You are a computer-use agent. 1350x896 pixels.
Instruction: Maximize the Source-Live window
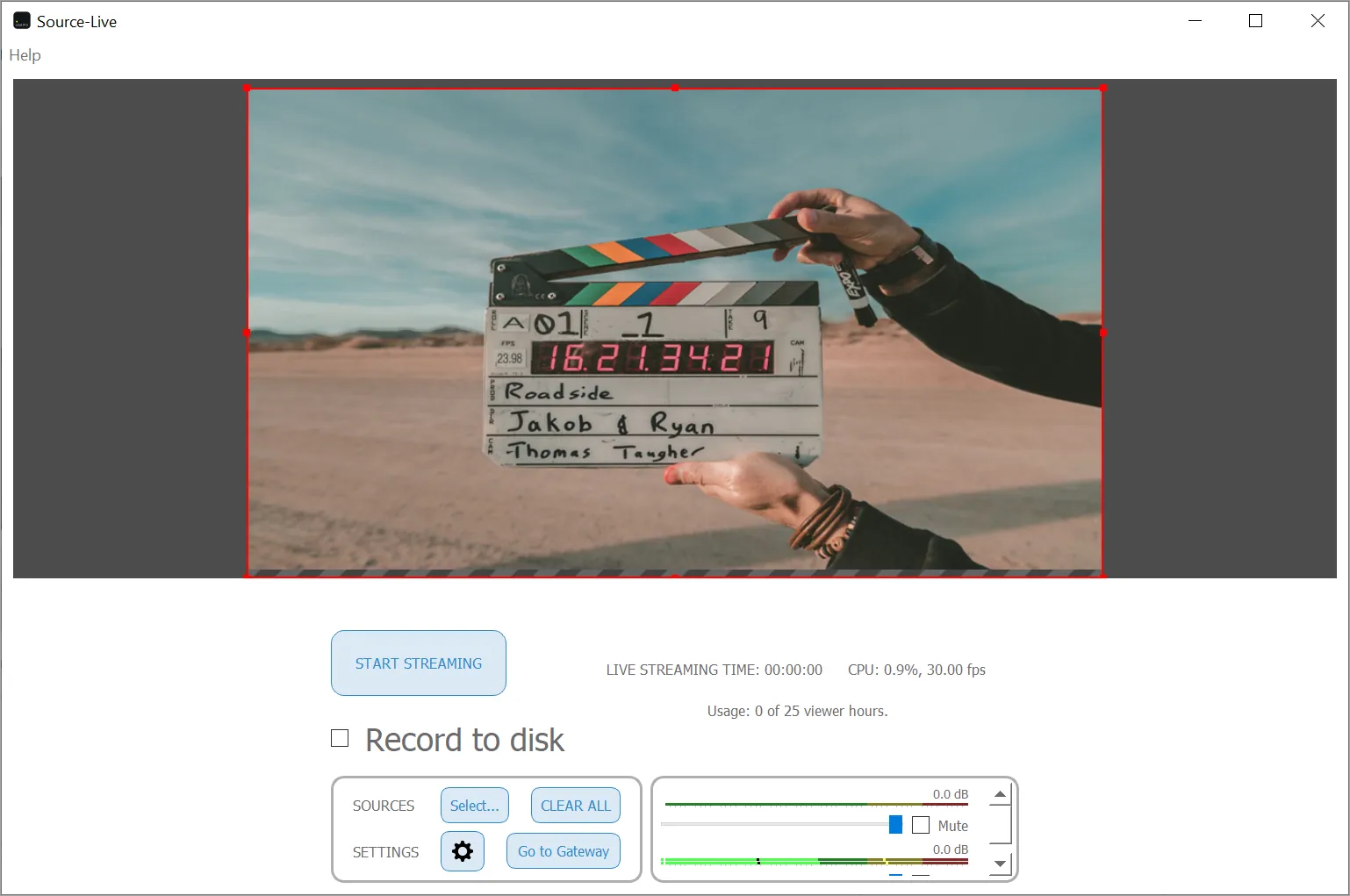click(x=1256, y=21)
